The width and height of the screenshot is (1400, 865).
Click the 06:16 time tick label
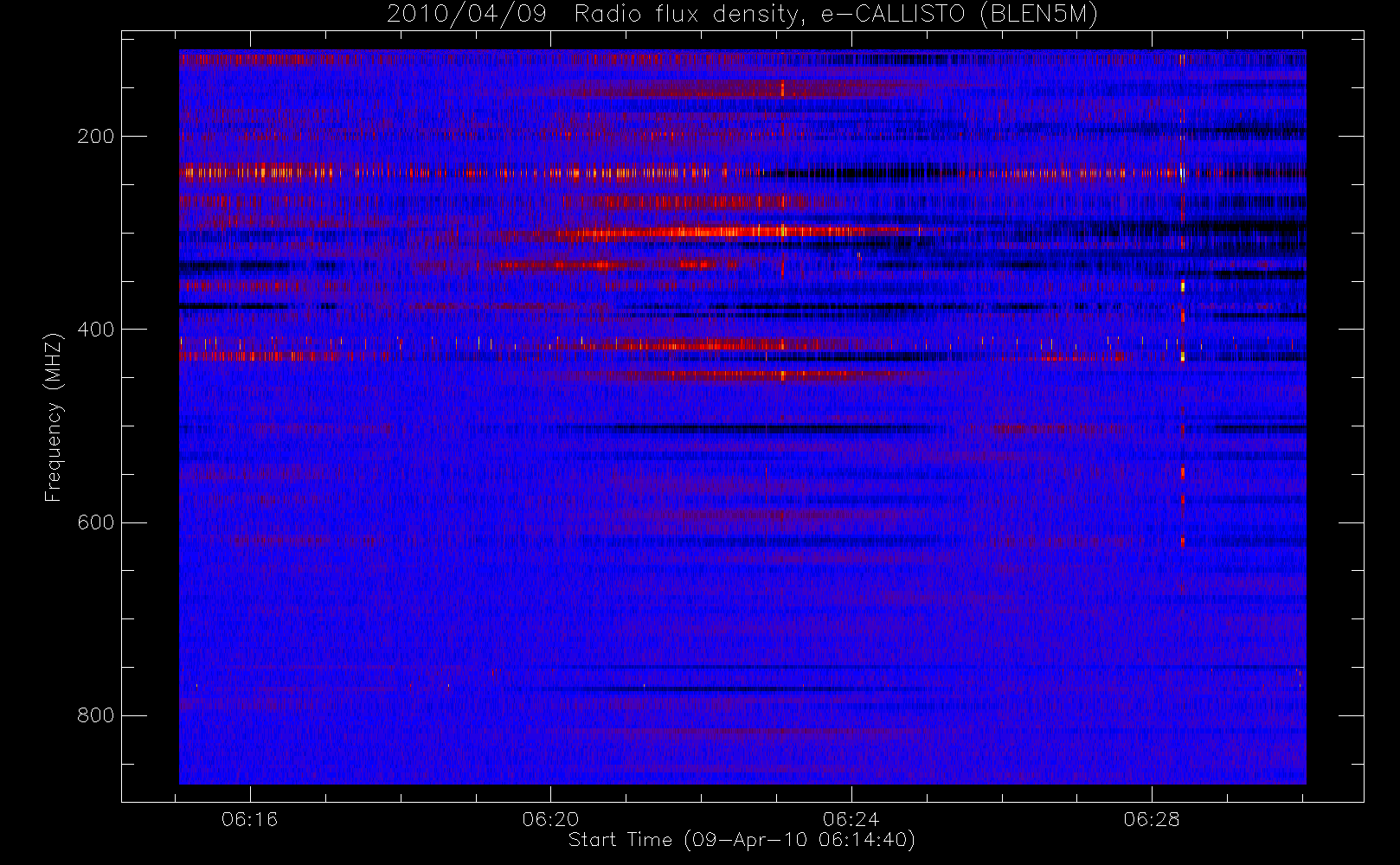coord(250,819)
